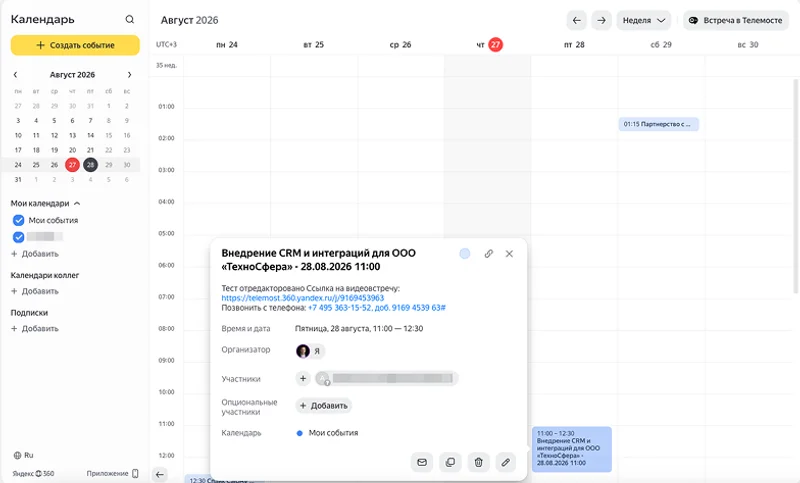Close the event details popup

click(509, 253)
